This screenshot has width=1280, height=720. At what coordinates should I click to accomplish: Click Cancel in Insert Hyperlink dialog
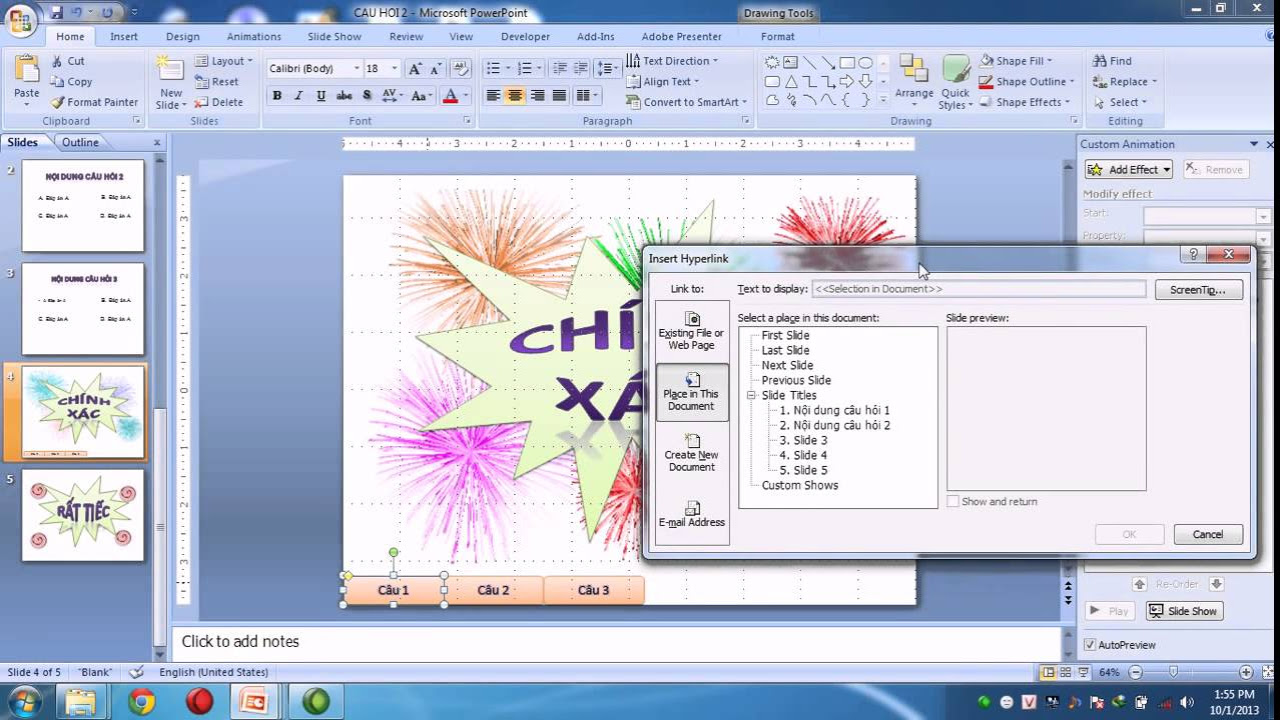[1208, 534]
